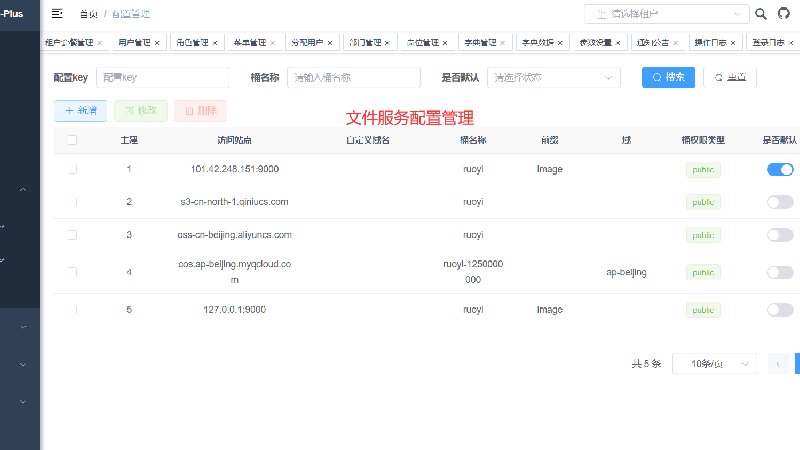Click the 共 5 条 total count text
The image size is (800, 450).
tap(646, 364)
